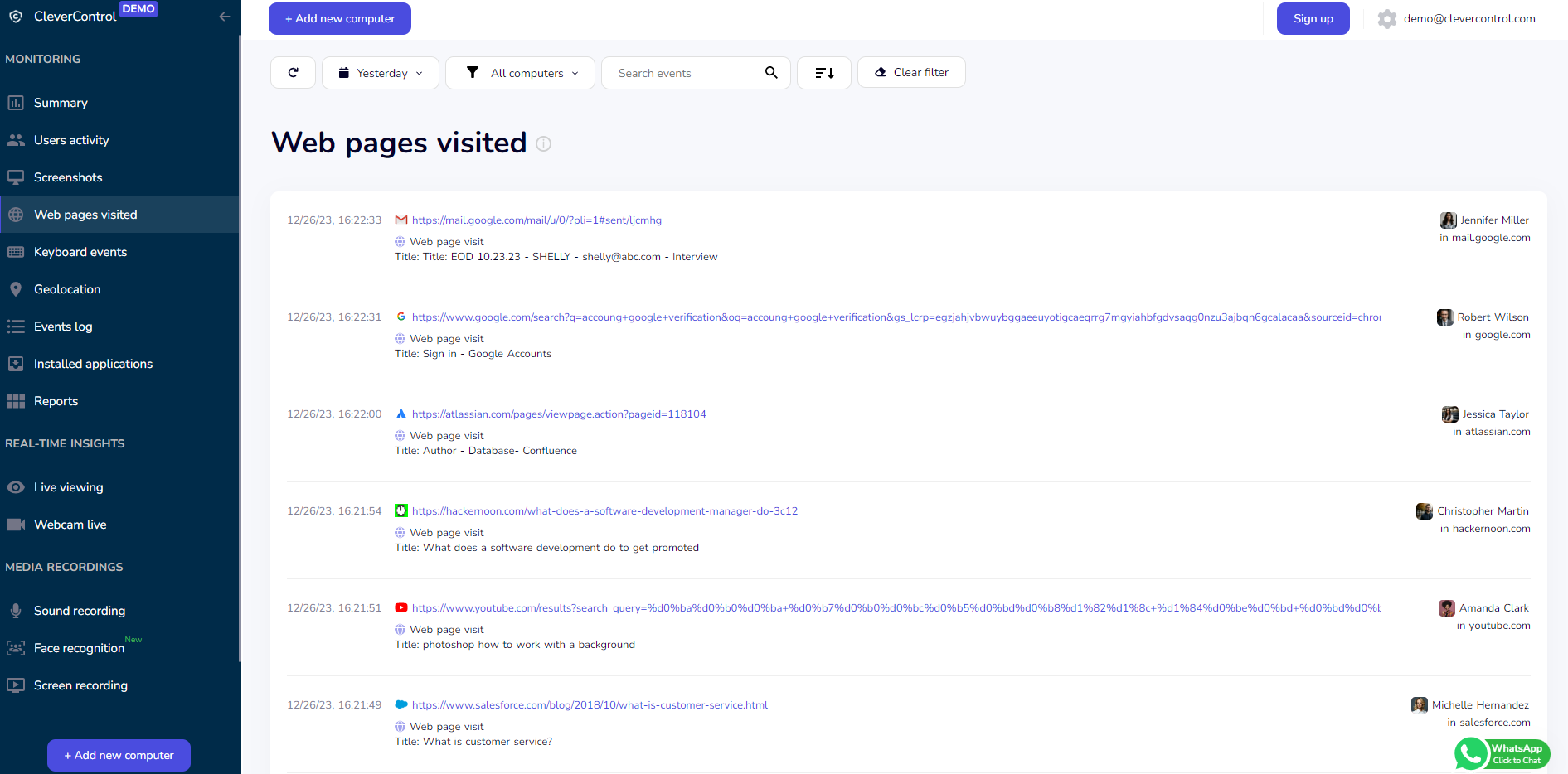1568x774 pixels.
Task: Open the hackernoon.com article link
Action: click(x=604, y=511)
